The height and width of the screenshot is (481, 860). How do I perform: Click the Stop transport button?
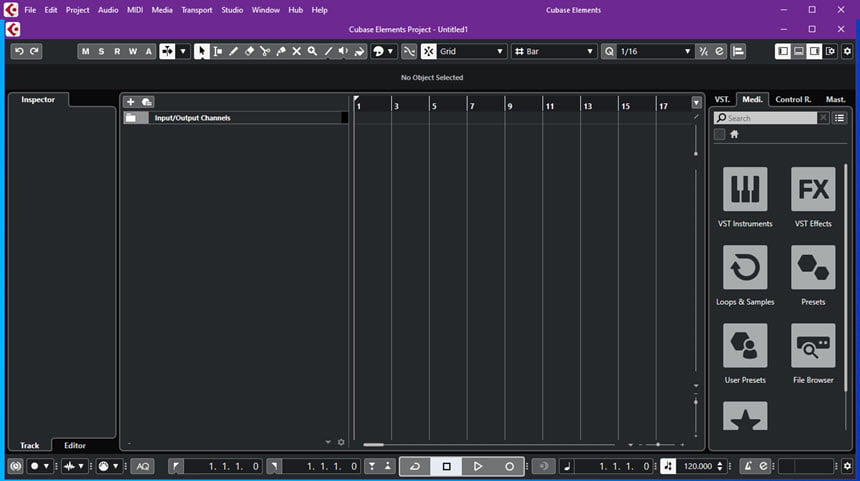(x=446, y=466)
